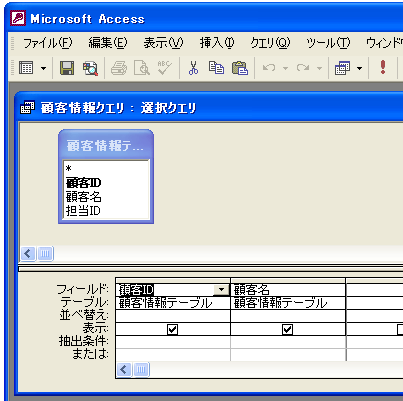403x401 pixels.
Task: Select the 顧客ID column selector bar above the field
Action: coord(173,280)
